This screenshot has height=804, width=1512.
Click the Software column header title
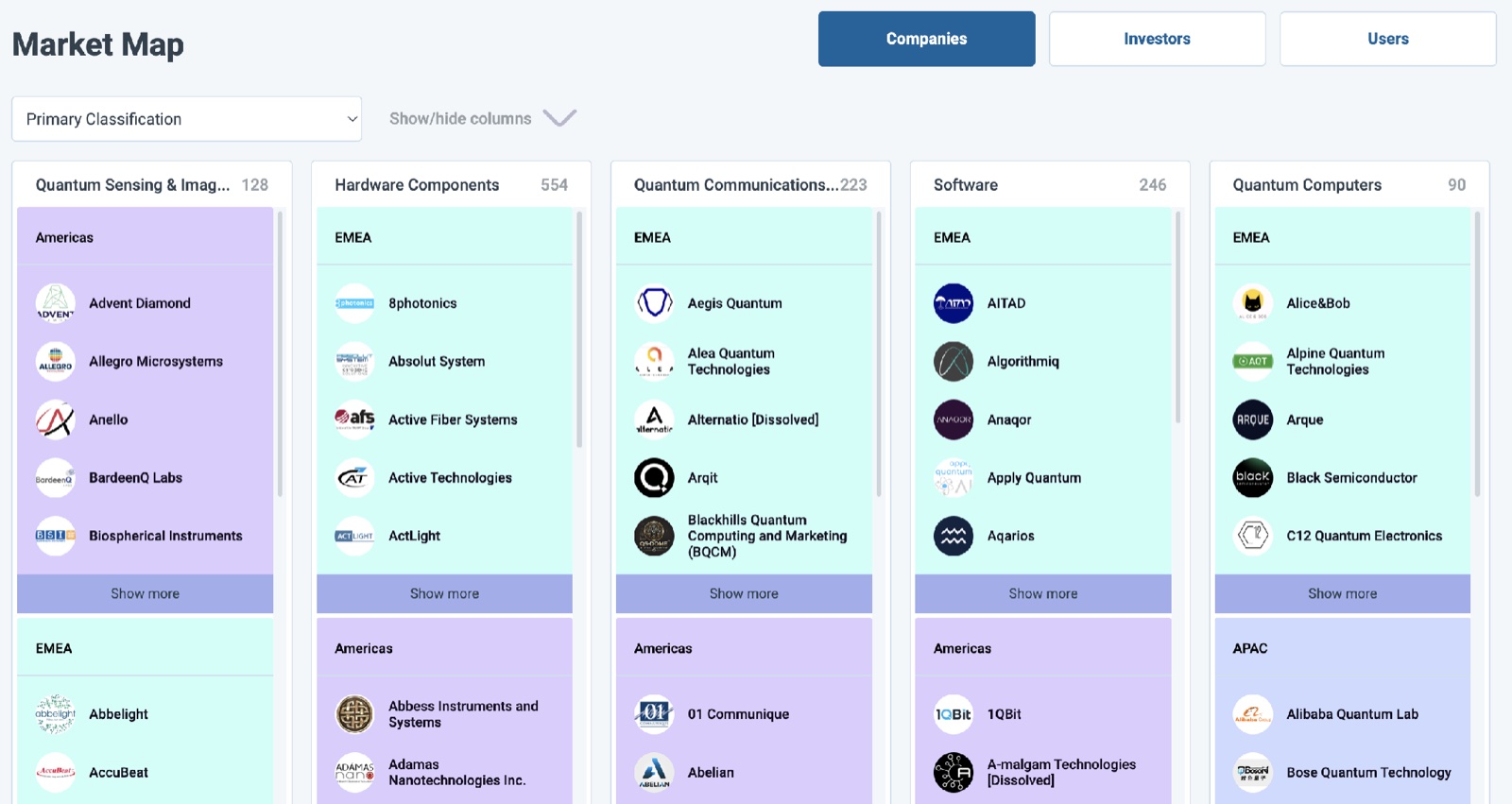966,185
